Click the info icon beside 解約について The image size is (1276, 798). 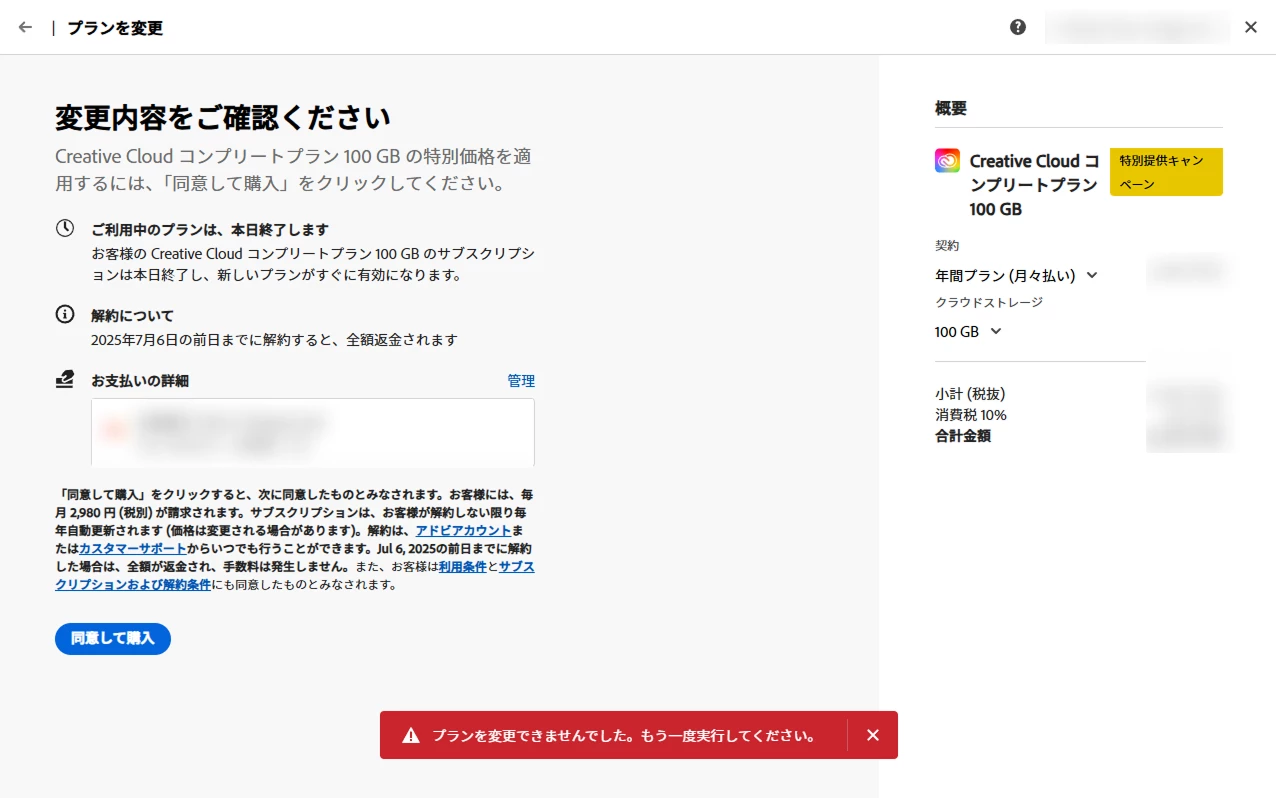pyautogui.click(x=65, y=314)
